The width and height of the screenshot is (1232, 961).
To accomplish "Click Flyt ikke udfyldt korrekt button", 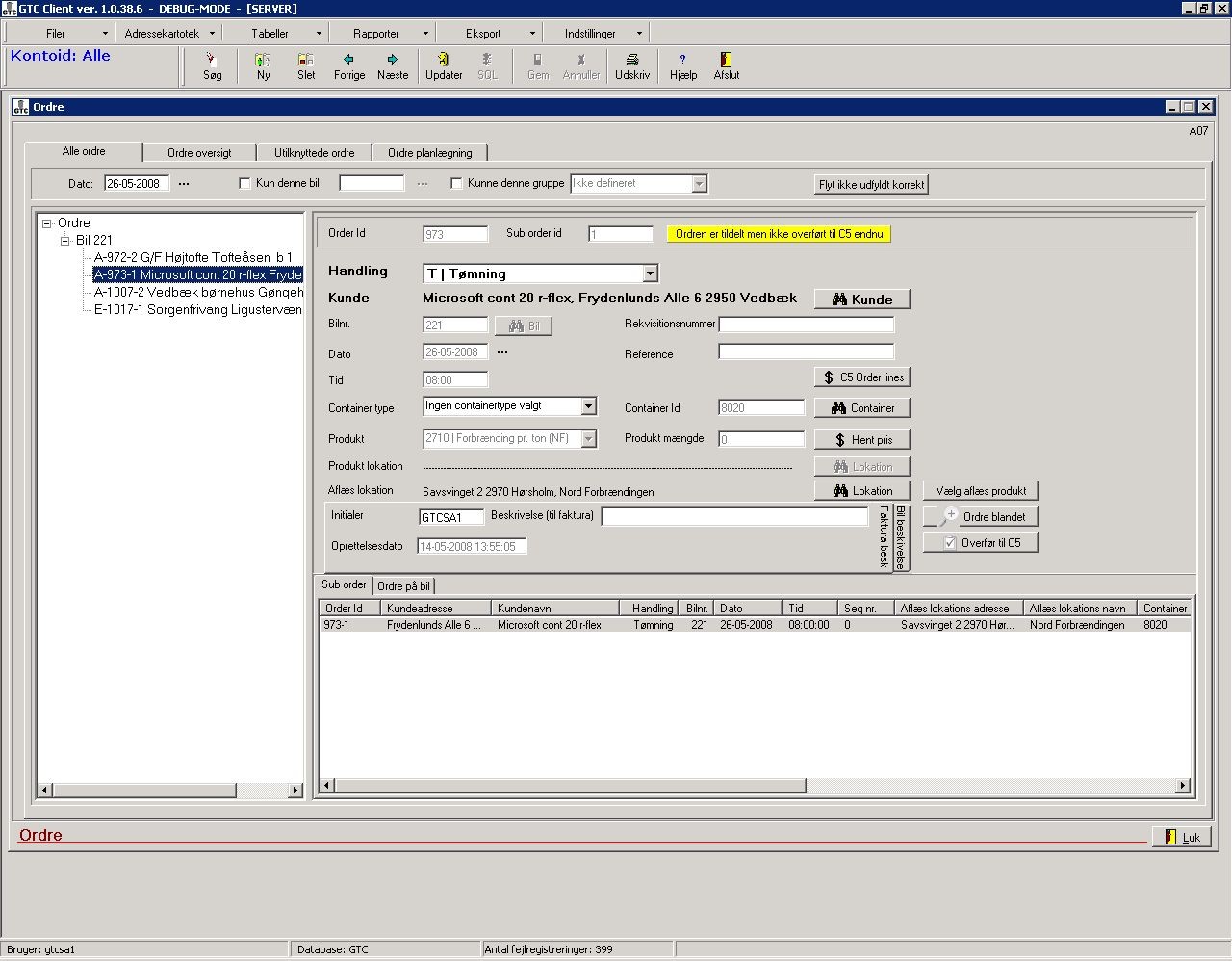I will [871, 185].
